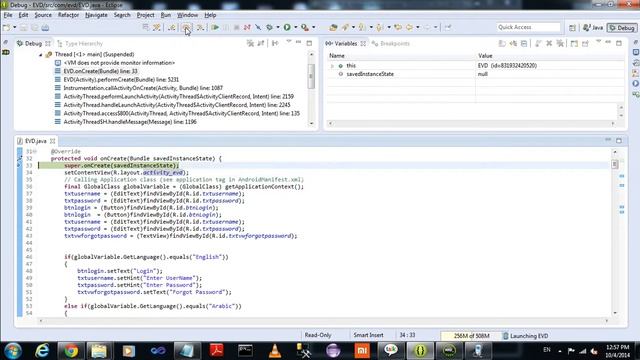Click the Debug bug launch icon
The height and width of the screenshot is (360, 640).
click(x=269, y=27)
